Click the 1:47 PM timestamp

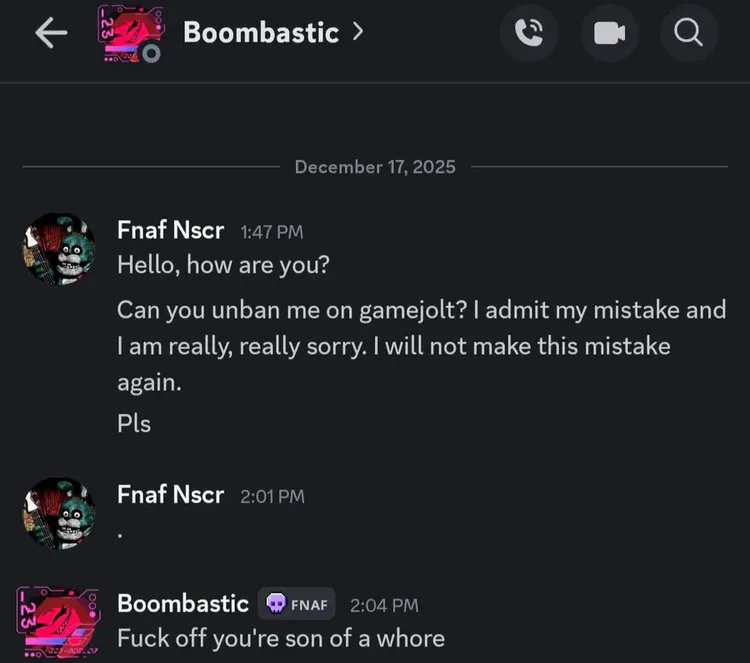pyautogui.click(x=271, y=233)
